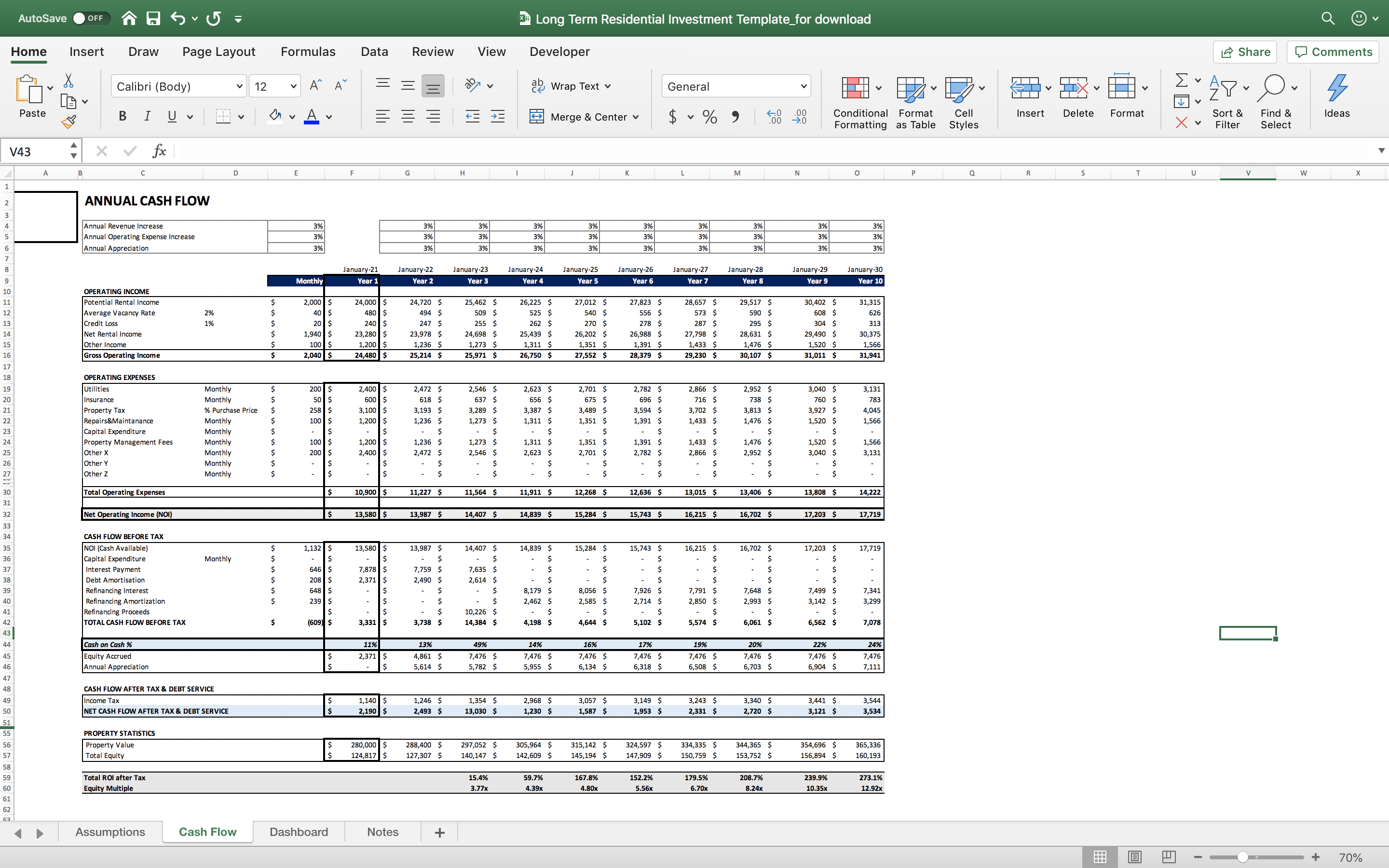The image size is (1389, 868).
Task: Select column V header
Action: (x=1248, y=173)
